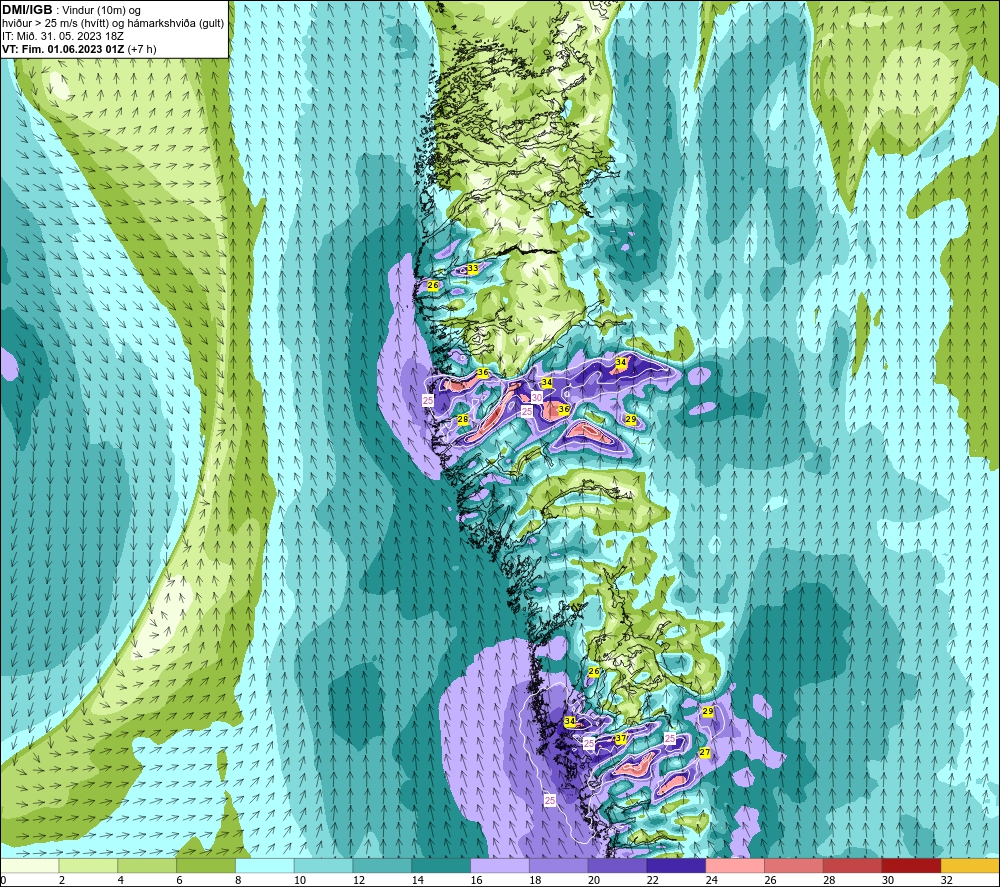Viewport: 1000px width, 887px height.
Task: Click the 'DMI/IGB' heading in the title box
Action: click(27, 10)
